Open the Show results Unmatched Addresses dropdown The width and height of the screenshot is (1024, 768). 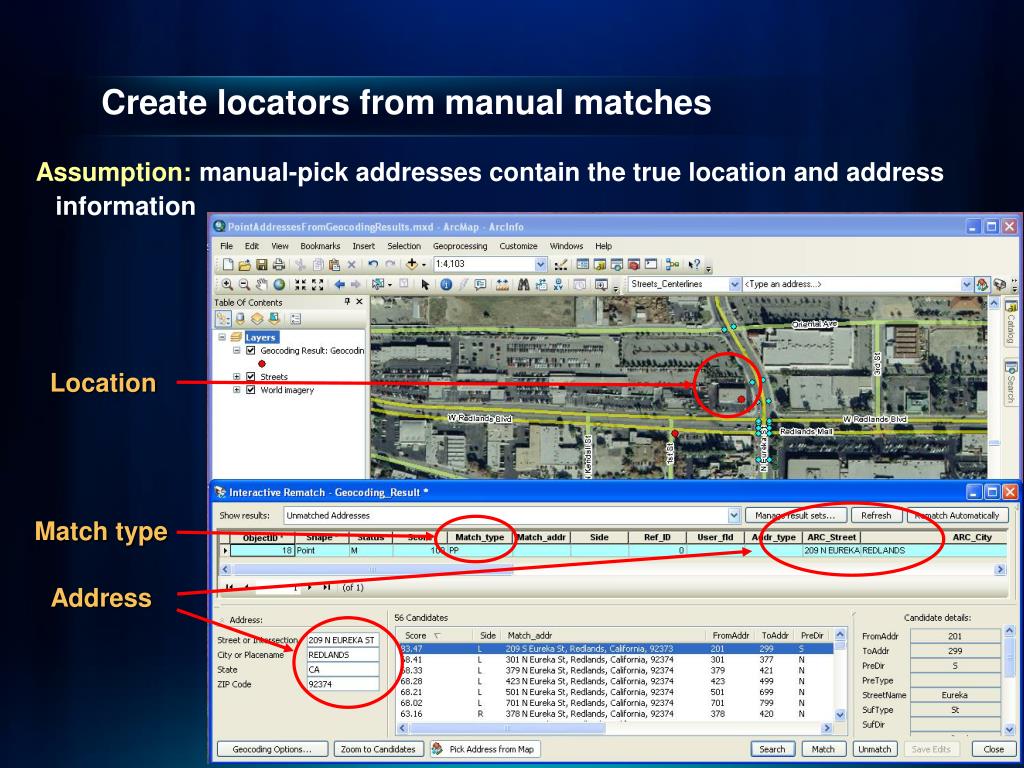coord(734,515)
